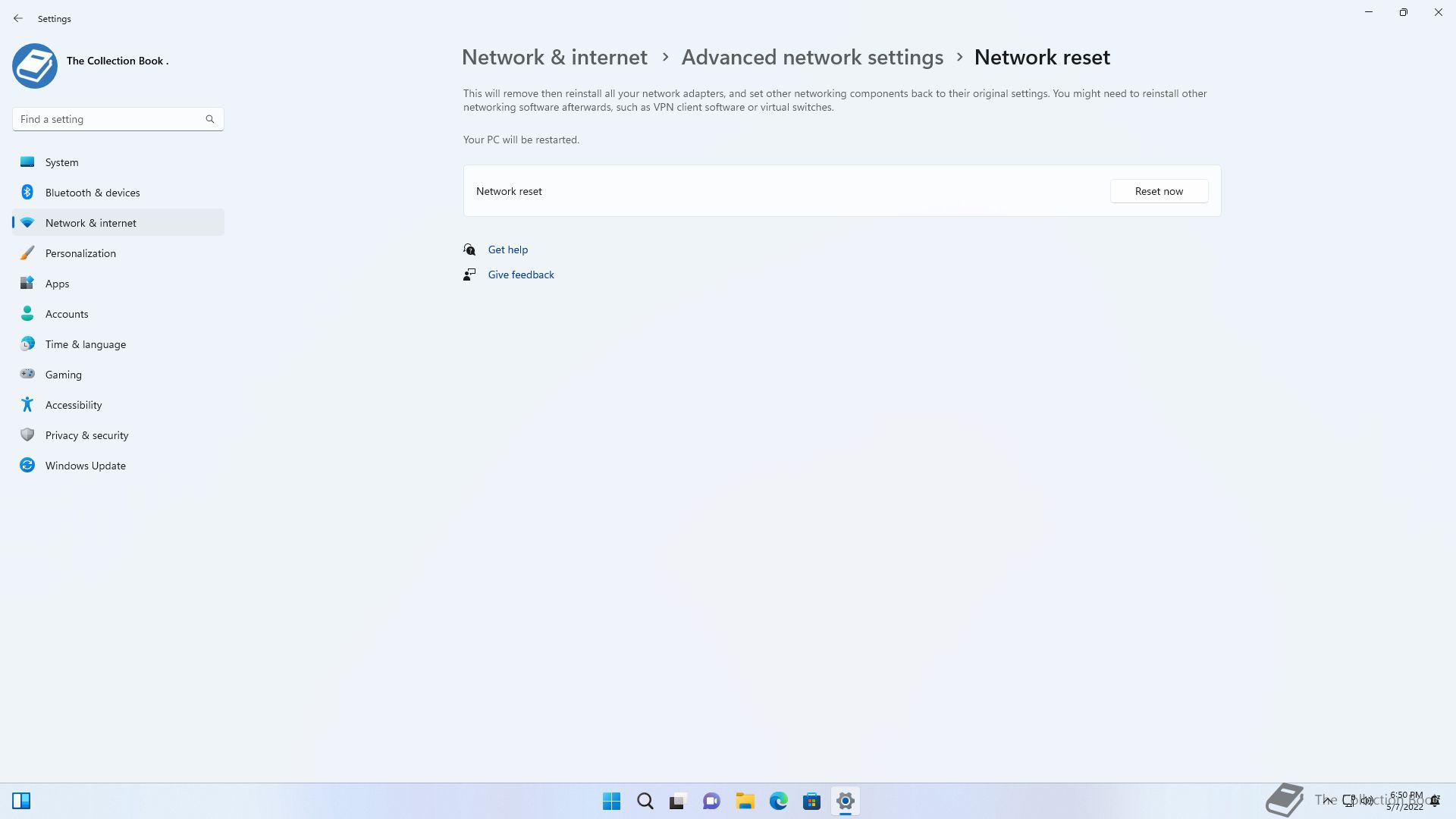The height and width of the screenshot is (819, 1456).
Task: Open the Windows Start menu icon
Action: [611, 801]
